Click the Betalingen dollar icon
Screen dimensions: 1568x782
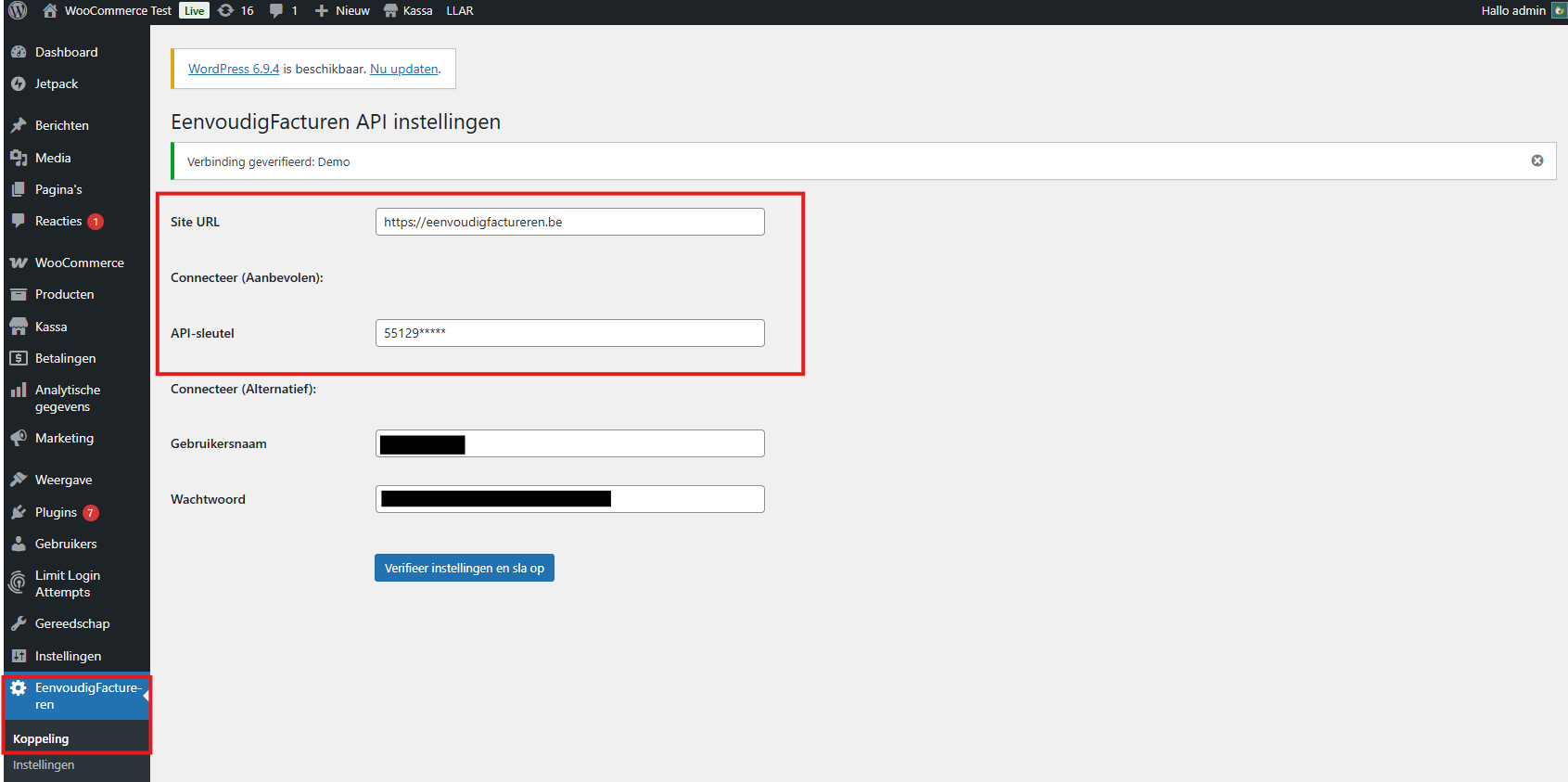(19, 358)
